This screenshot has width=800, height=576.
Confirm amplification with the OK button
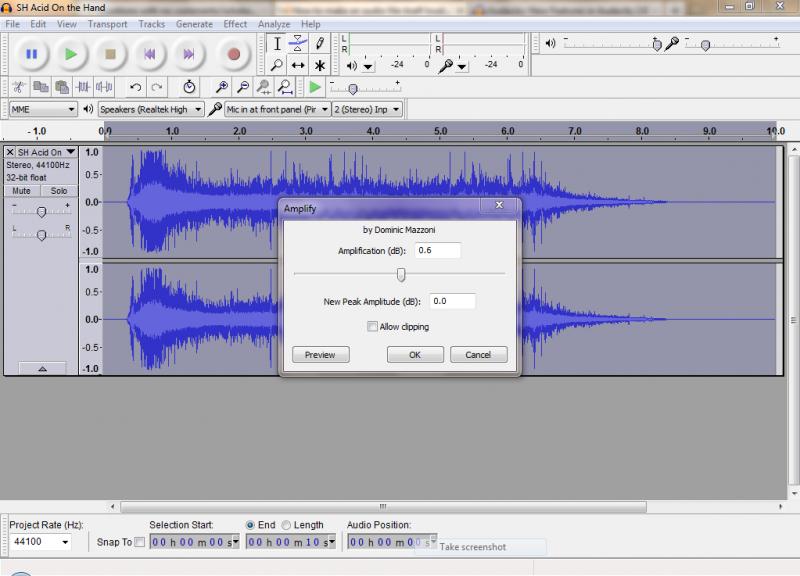414,354
